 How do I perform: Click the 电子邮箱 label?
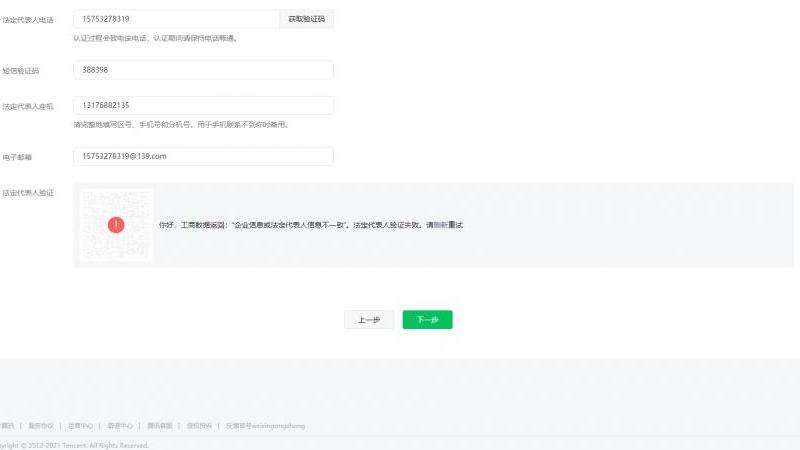pyautogui.click(x=17, y=157)
